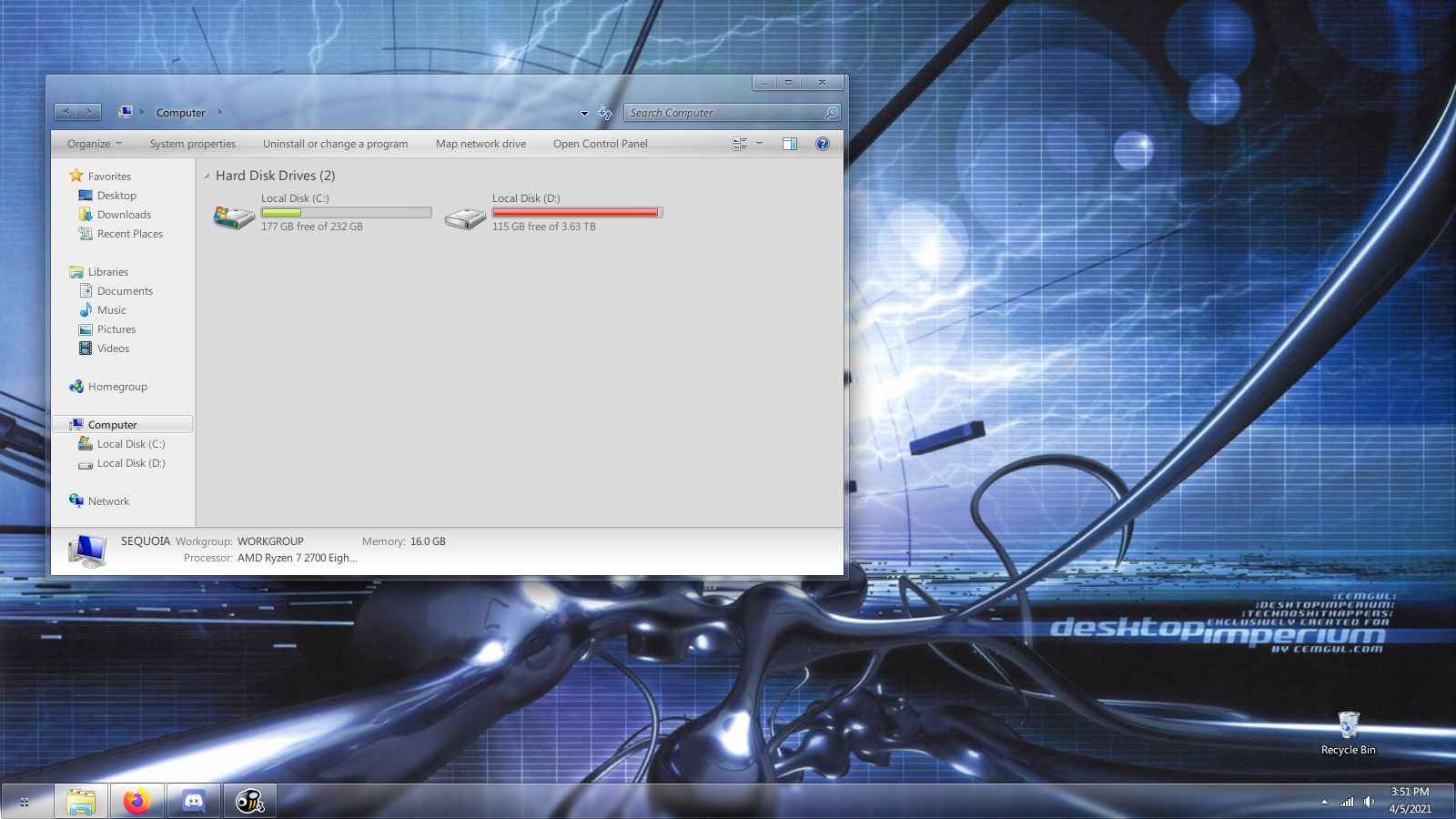Image resolution: width=1456 pixels, height=819 pixels.
Task: Launch Firefox from the taskbar
Action: (x=137, y=801)
